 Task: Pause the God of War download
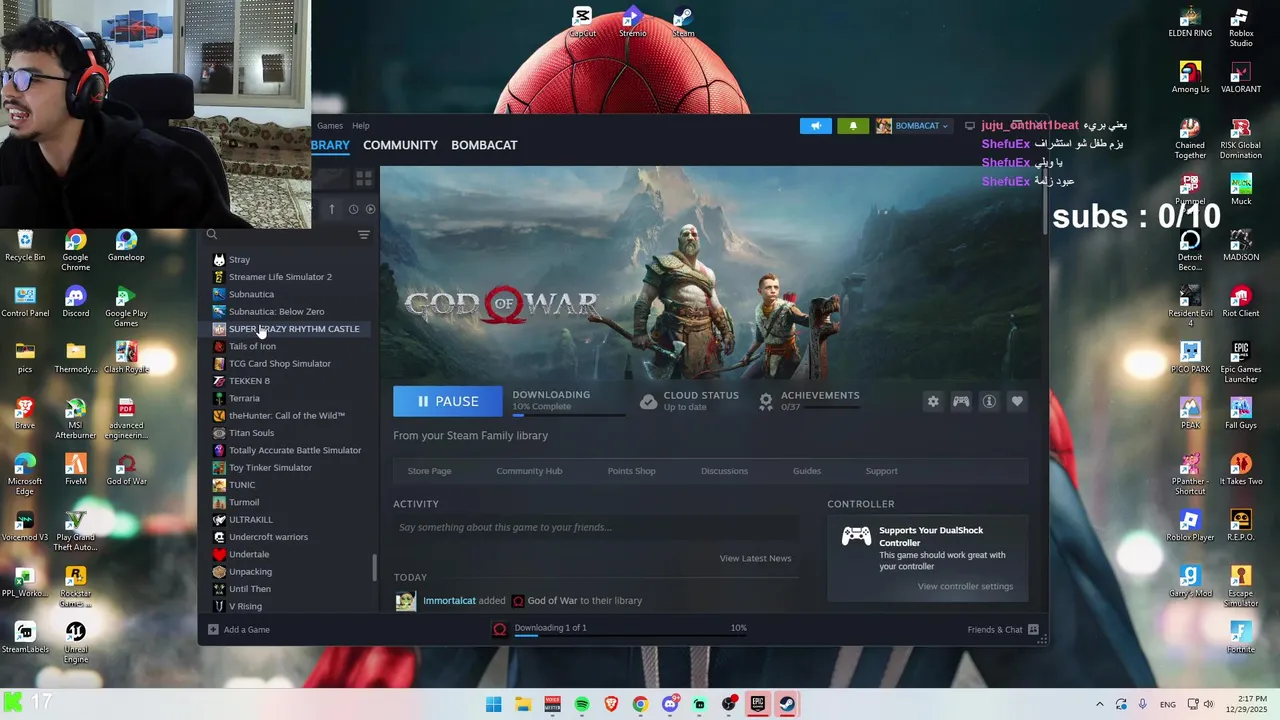pyautogui.click(x=448, y=401)
